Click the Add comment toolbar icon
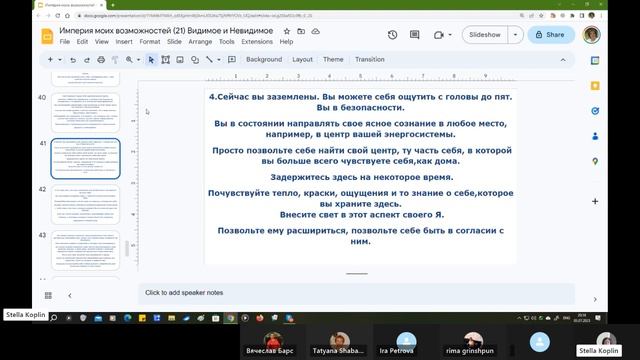 pos(232,60)
